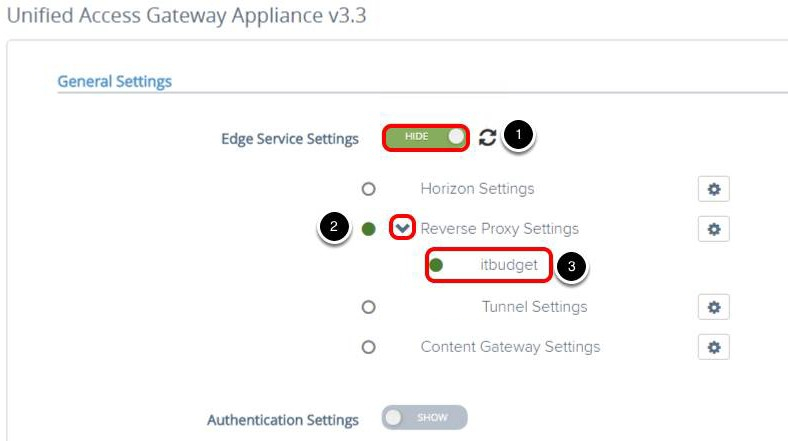788x441 pixels.
Task: Toggle Authentication Settings to show
Action: coord(424,418)
